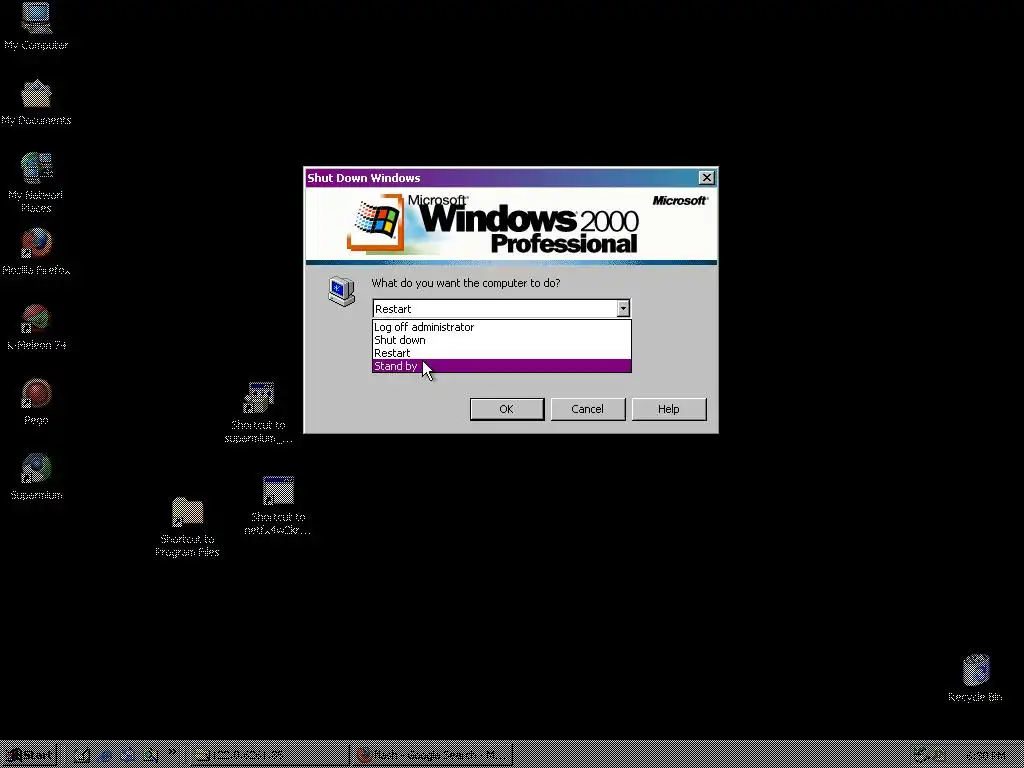Click the Internet Explorer quick launch icon
1024x768 pixels.
[x=104, y=756]
